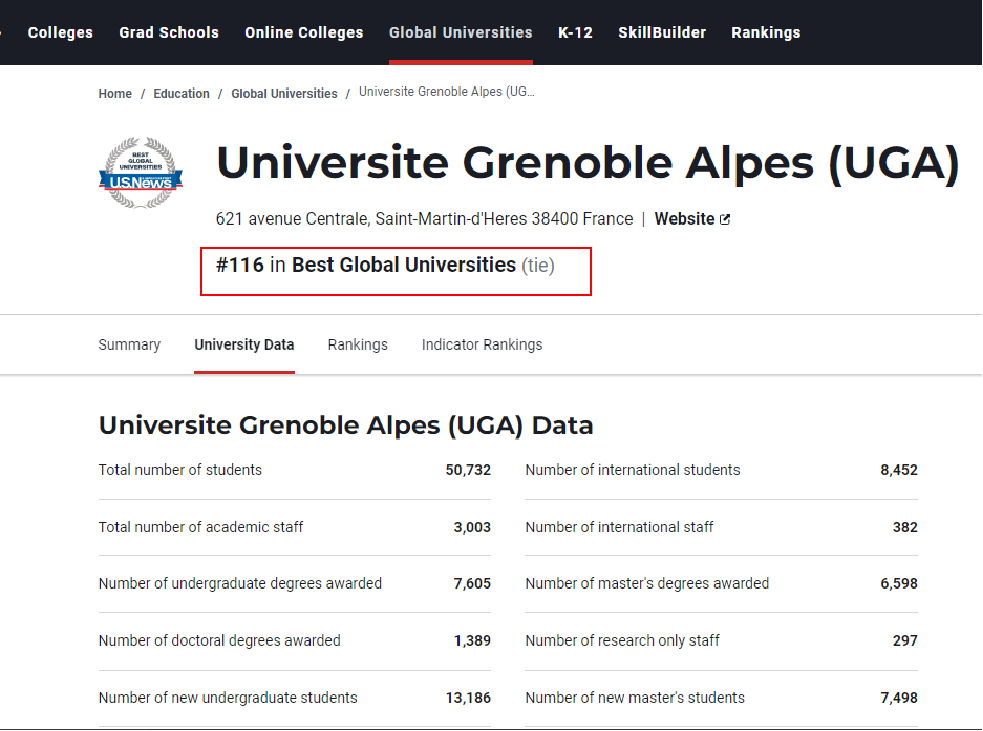Follow the Global Universities breadcrumb link
Image resolution: width=983 pixels, height=731 pixels.
(x=285, y=93)
